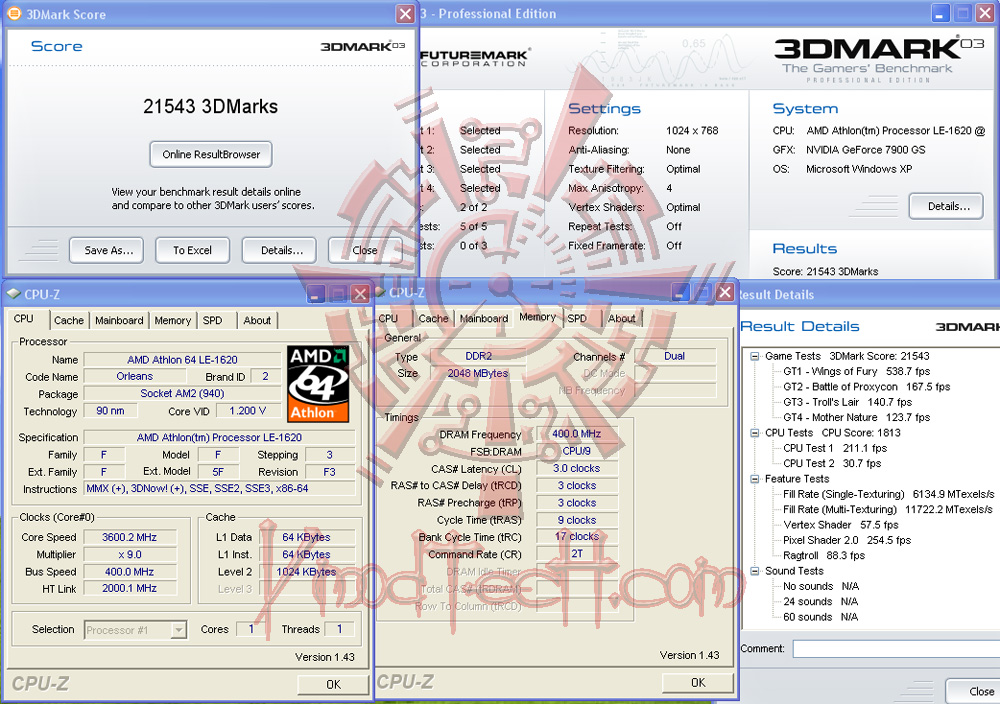The height and width of the screenshot is (704, 1000).
Task: Click the HT Link 2000.1 MHz value
Action: [x=129, y=589]
